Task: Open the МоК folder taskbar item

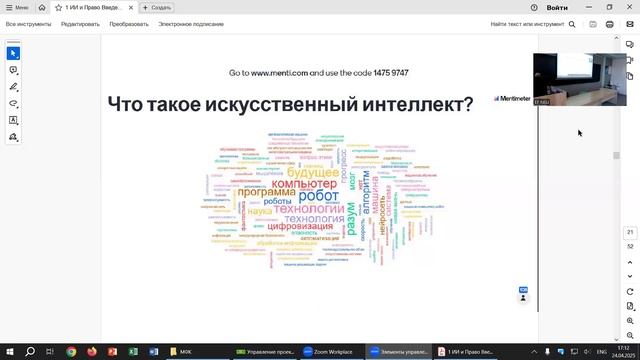Action: click(x=198, y=351)
